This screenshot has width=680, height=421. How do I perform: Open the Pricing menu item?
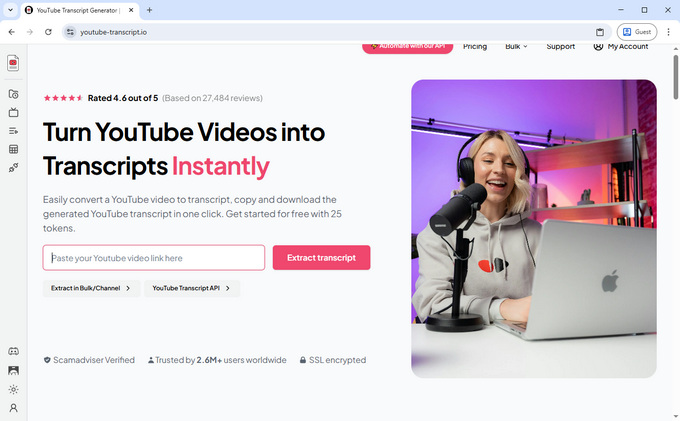pyautogui.click(x=475, y=46)
